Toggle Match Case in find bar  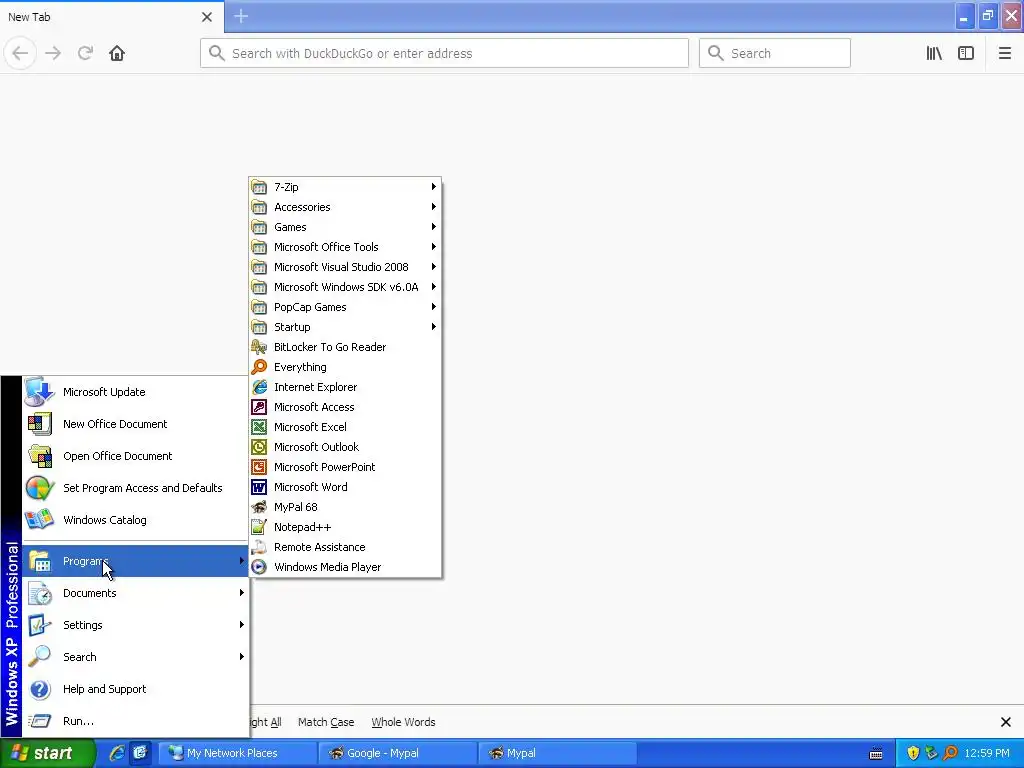tap(326, 722)
